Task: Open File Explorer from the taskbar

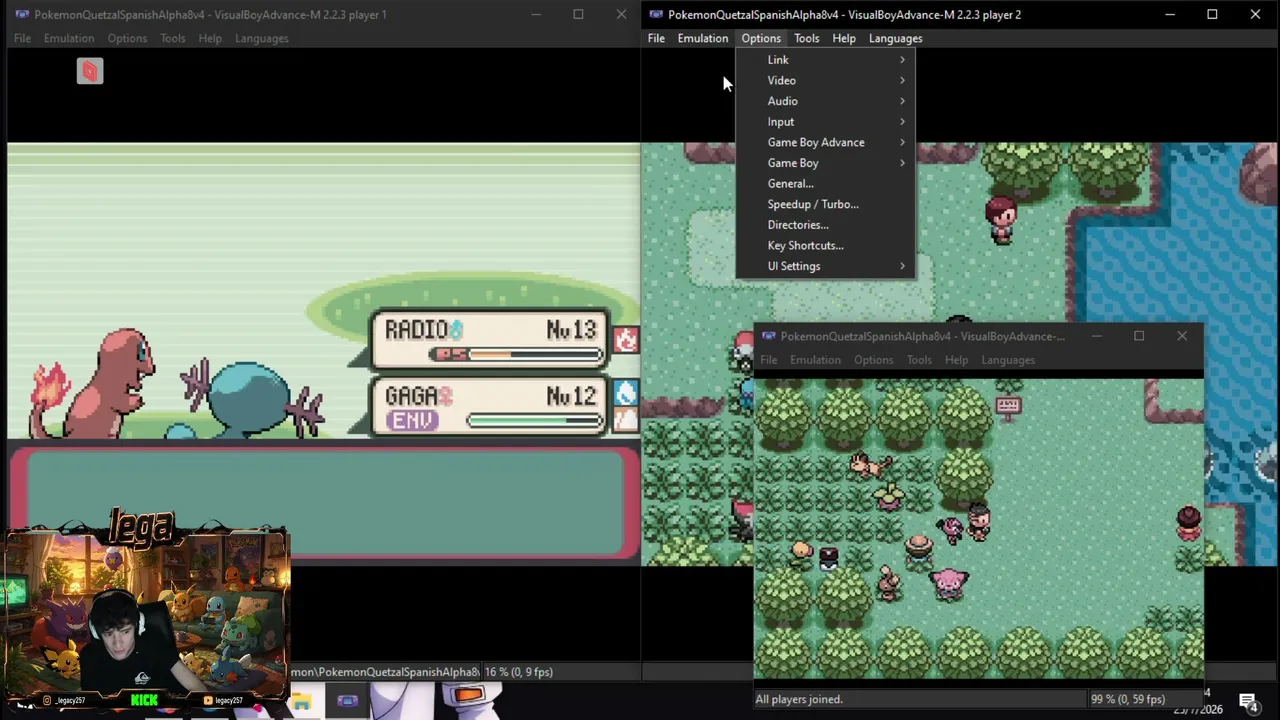Action: (301, 701)
